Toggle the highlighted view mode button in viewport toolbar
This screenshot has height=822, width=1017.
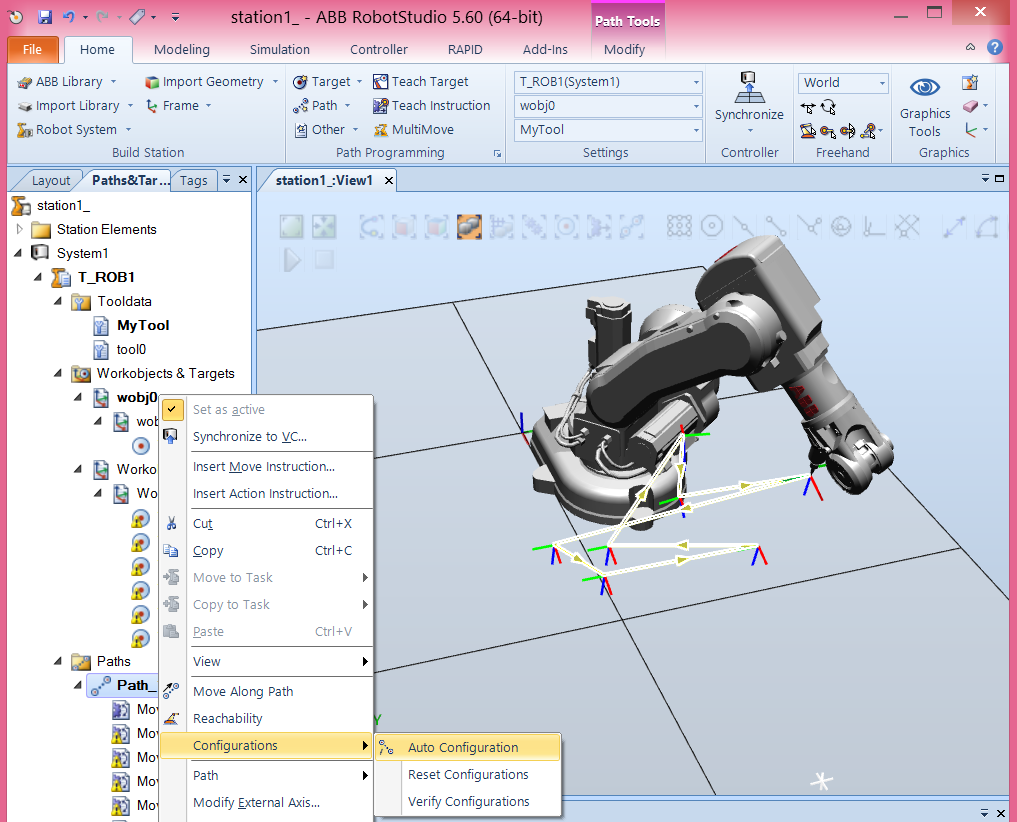tap(468, 226)
